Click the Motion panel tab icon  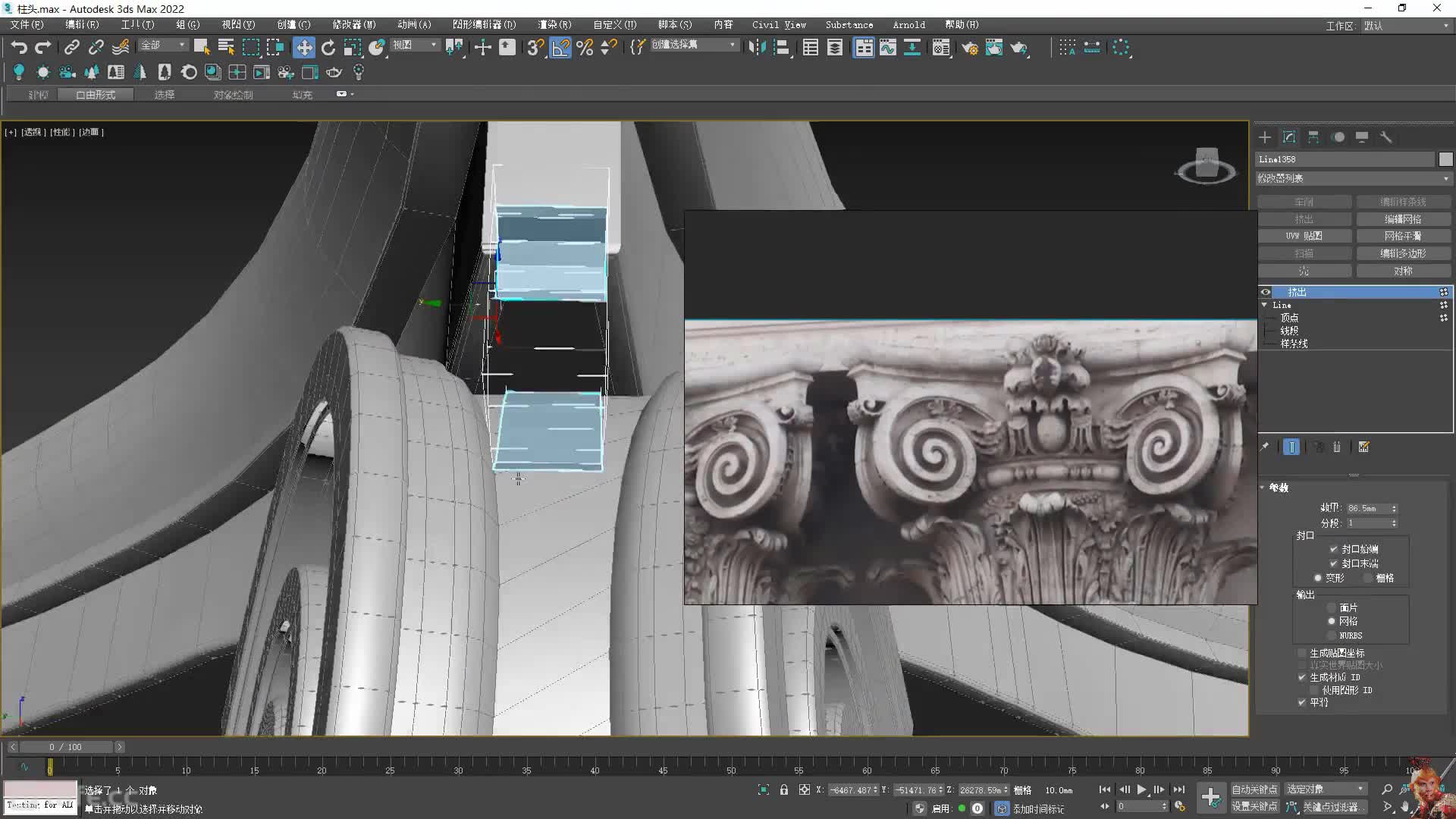click(x=1338, y=137)
